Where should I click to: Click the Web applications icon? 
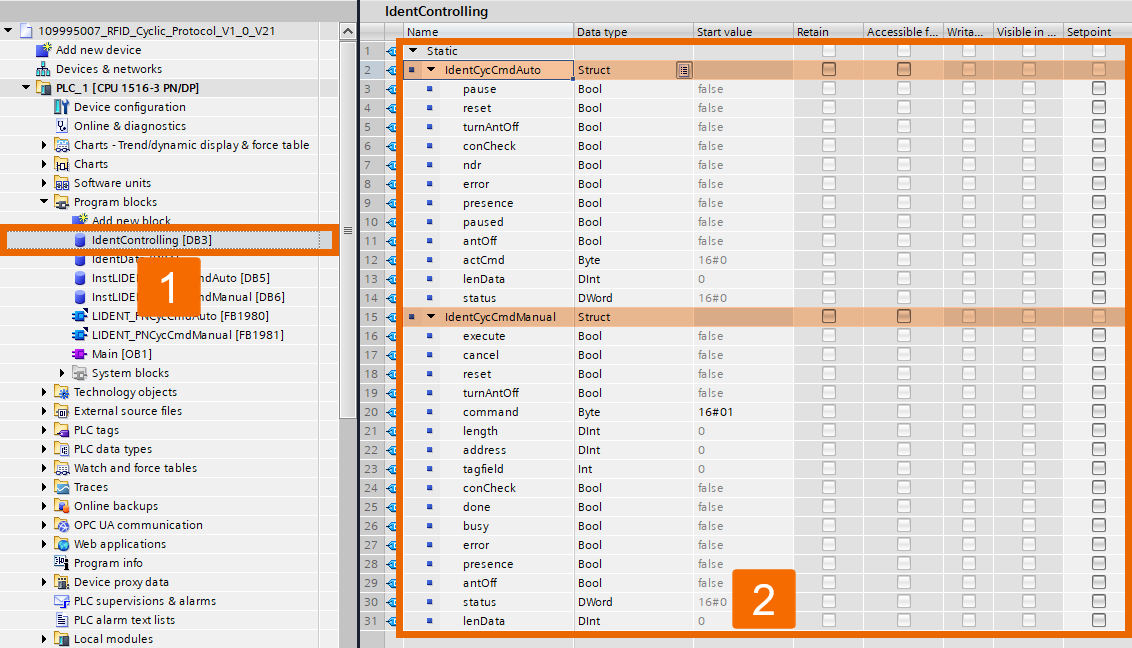(x=62, y=544)
